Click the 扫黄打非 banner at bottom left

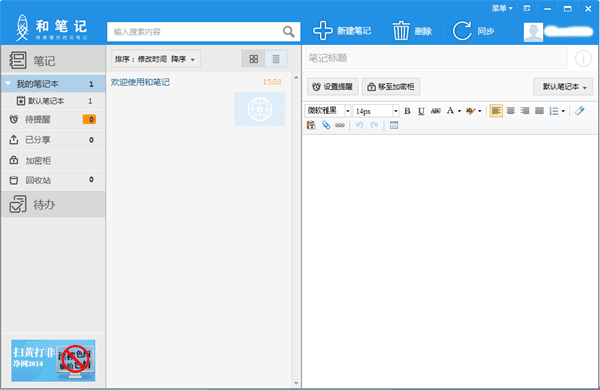pyautogui.click(x=53, y=361)
